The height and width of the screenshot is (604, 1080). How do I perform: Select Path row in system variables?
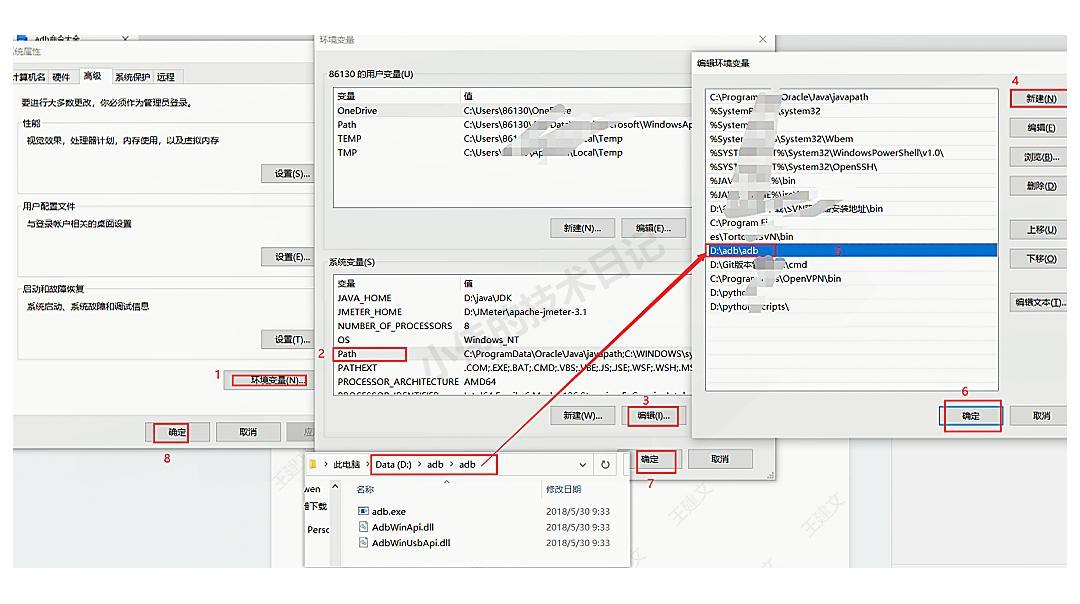point(512,353)
